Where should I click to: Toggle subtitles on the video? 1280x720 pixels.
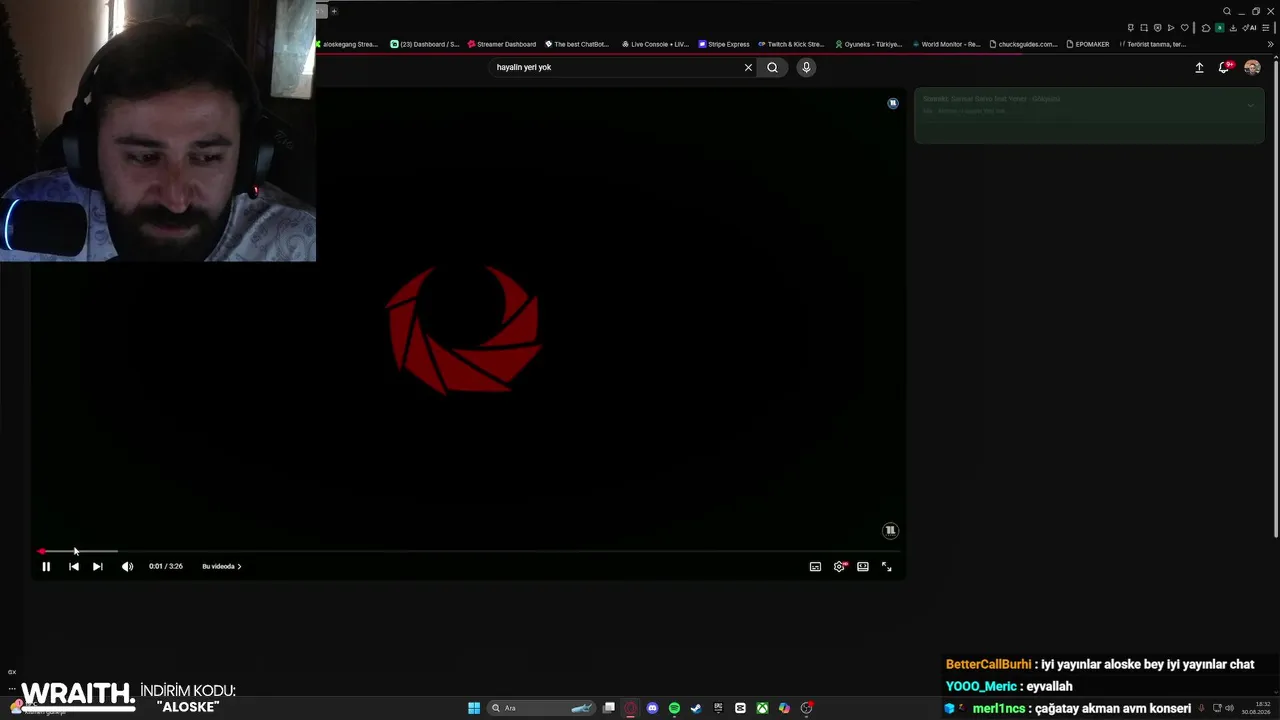pos(815,566)
